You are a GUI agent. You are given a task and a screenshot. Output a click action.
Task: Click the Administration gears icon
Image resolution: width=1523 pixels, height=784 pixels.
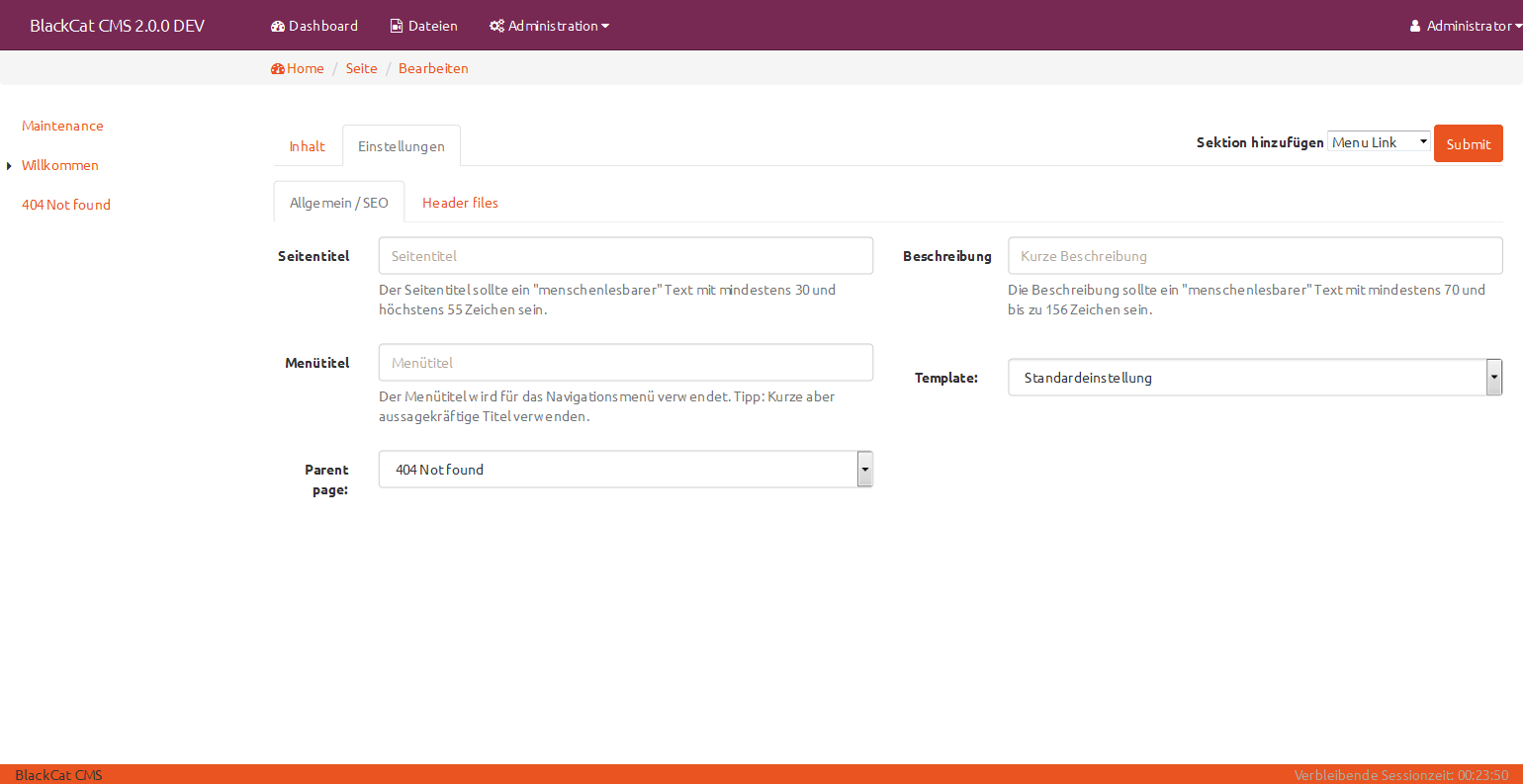(496, 26)
